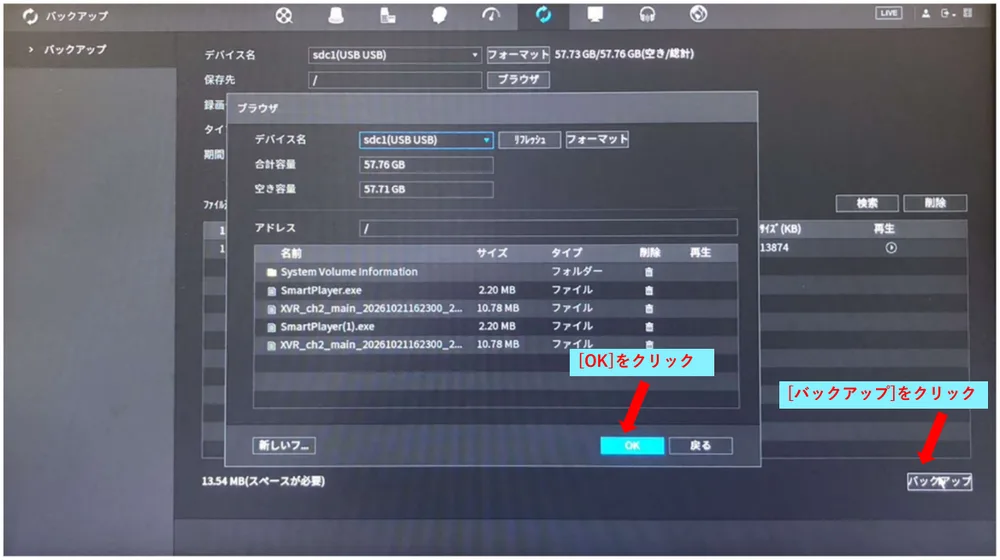The height and width of the screenshot is (560, 1000).
Task: Click the 削除 column header in file table
Action: [x=650, y=253]
